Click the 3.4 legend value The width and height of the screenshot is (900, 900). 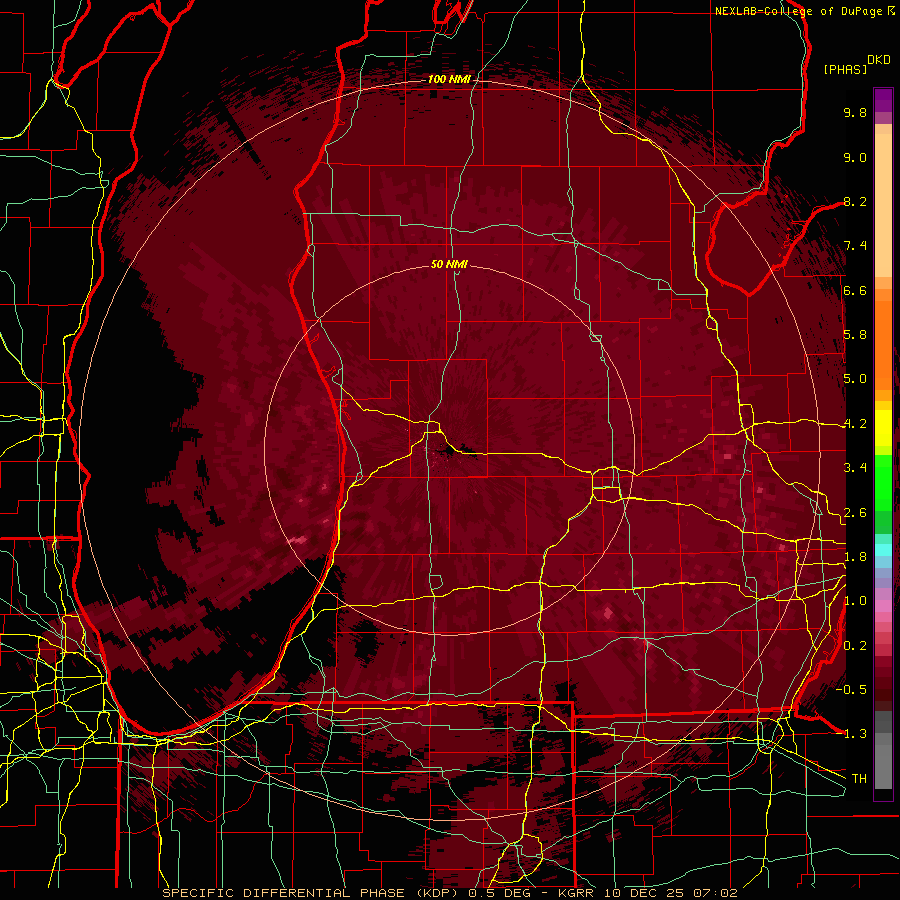click(x=855, y=468)
